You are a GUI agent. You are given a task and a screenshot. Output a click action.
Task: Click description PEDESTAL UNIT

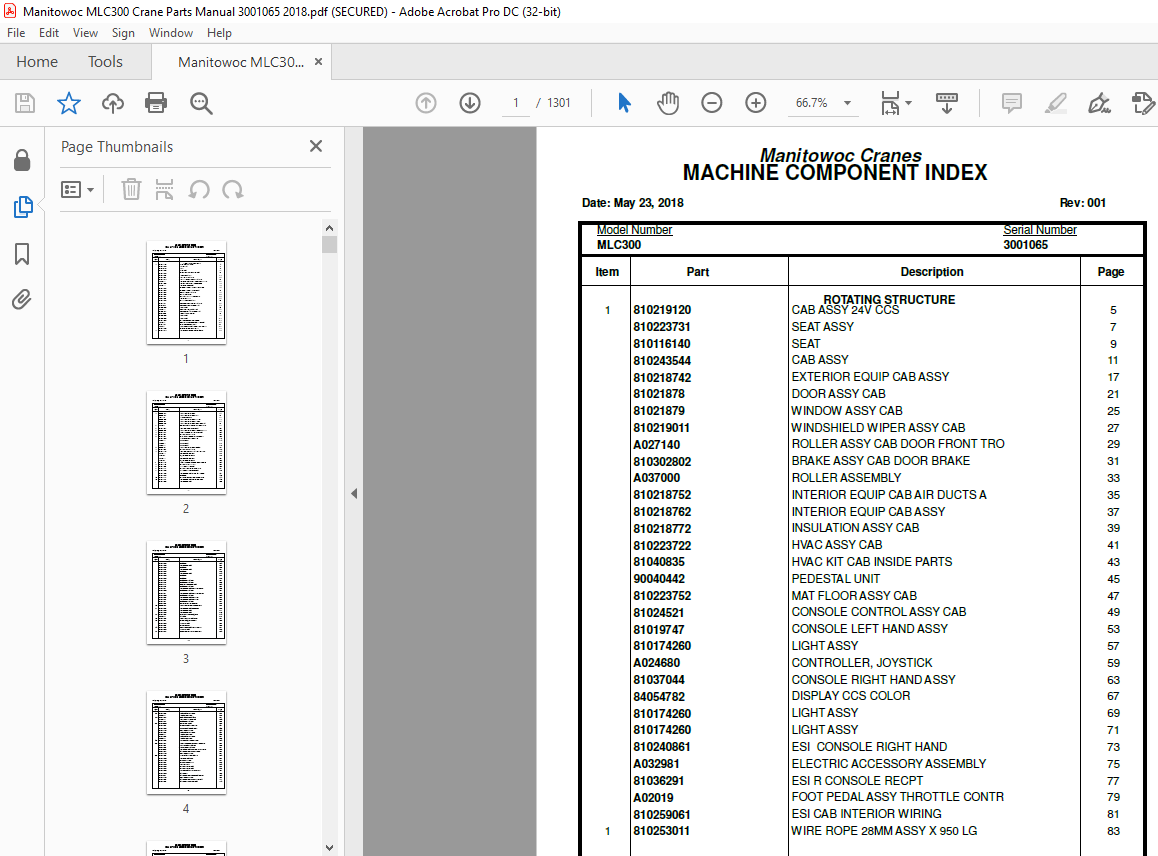835,579
